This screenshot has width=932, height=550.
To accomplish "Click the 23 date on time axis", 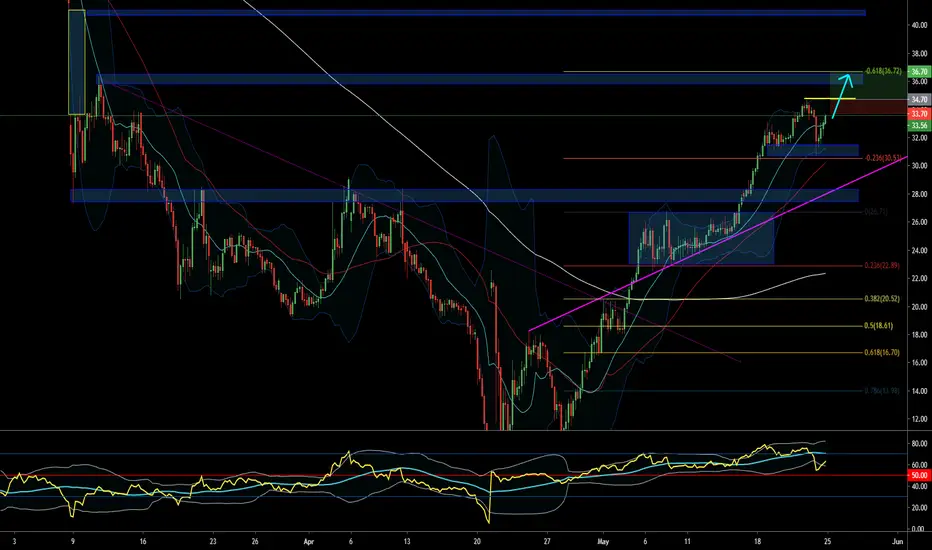I will (x=213, y=542).
